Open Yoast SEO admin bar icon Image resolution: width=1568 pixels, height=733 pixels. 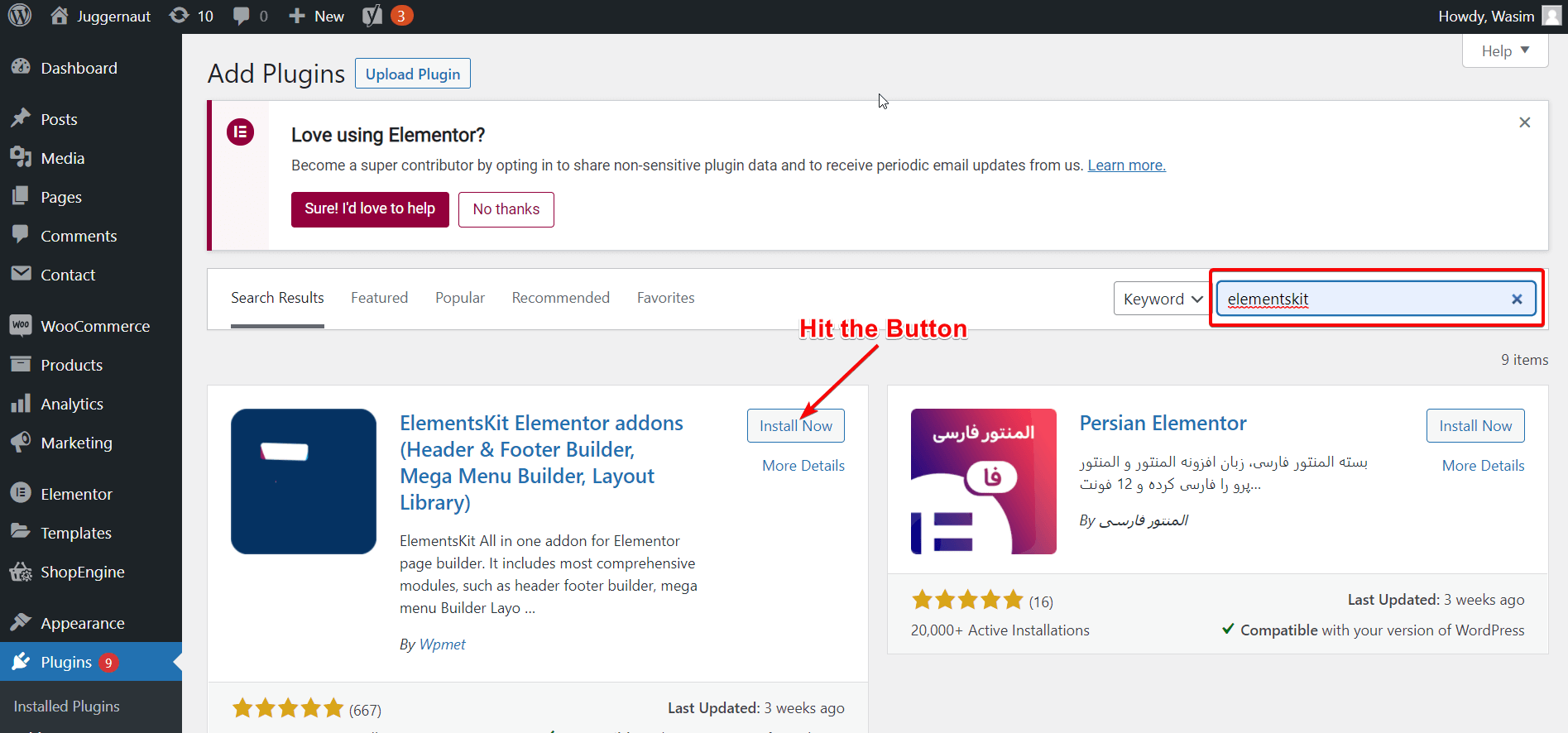(x=372, y=16)
